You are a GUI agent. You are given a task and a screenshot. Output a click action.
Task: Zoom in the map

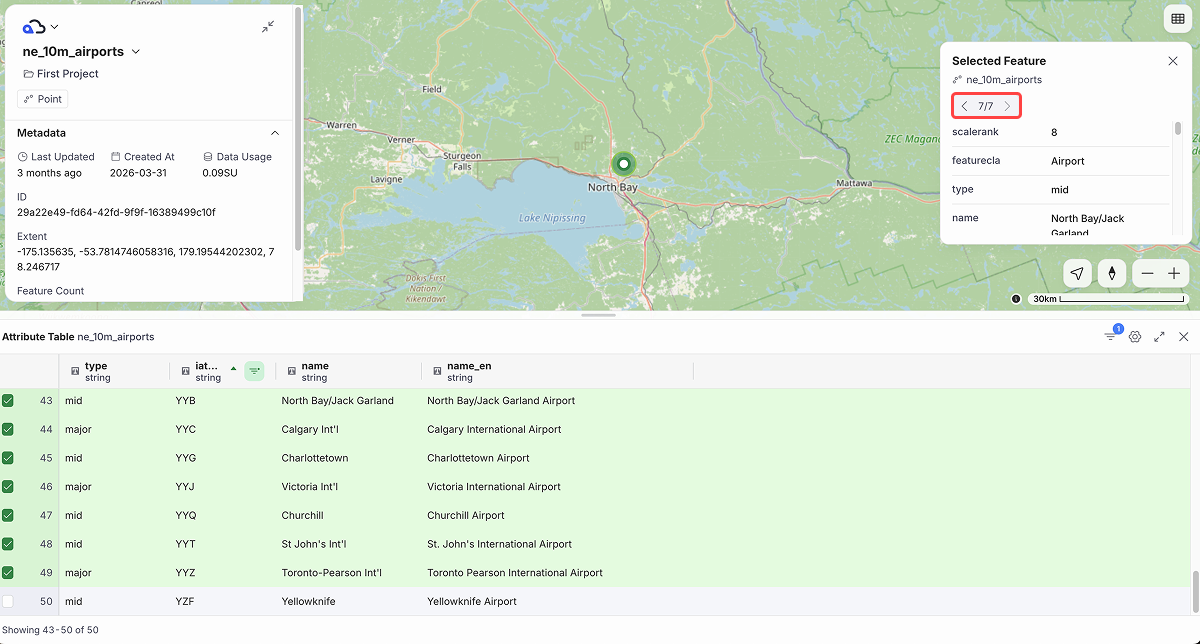click(x=1175, y=273)
